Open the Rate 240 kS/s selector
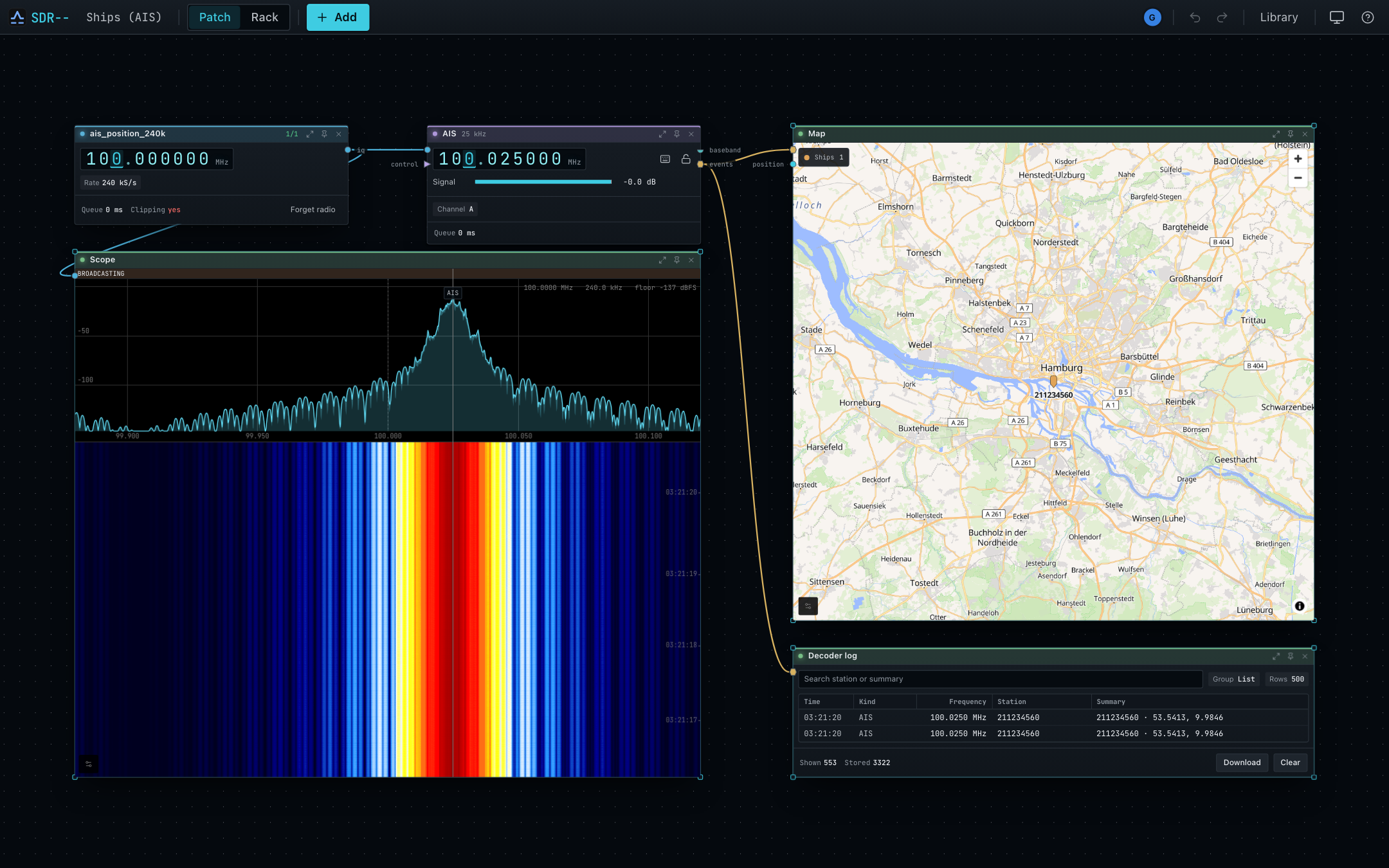 [x=110, y=183]
